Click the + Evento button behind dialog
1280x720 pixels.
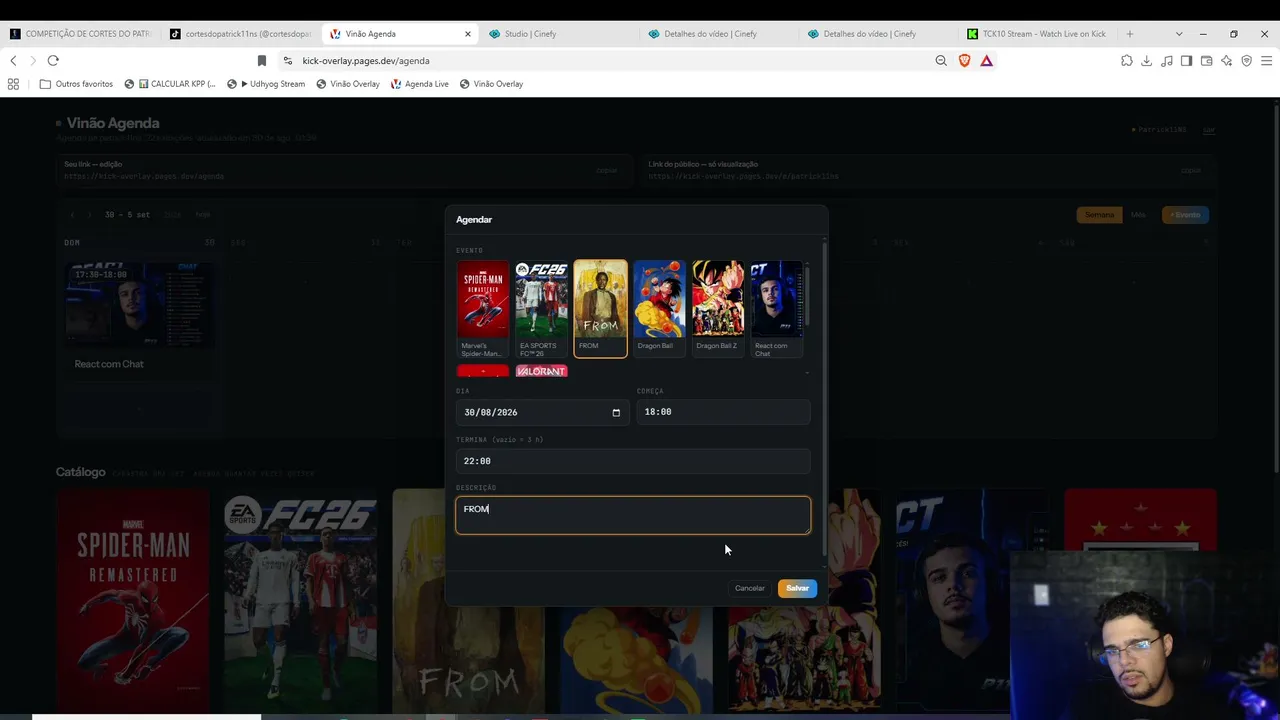[1185, 215]
